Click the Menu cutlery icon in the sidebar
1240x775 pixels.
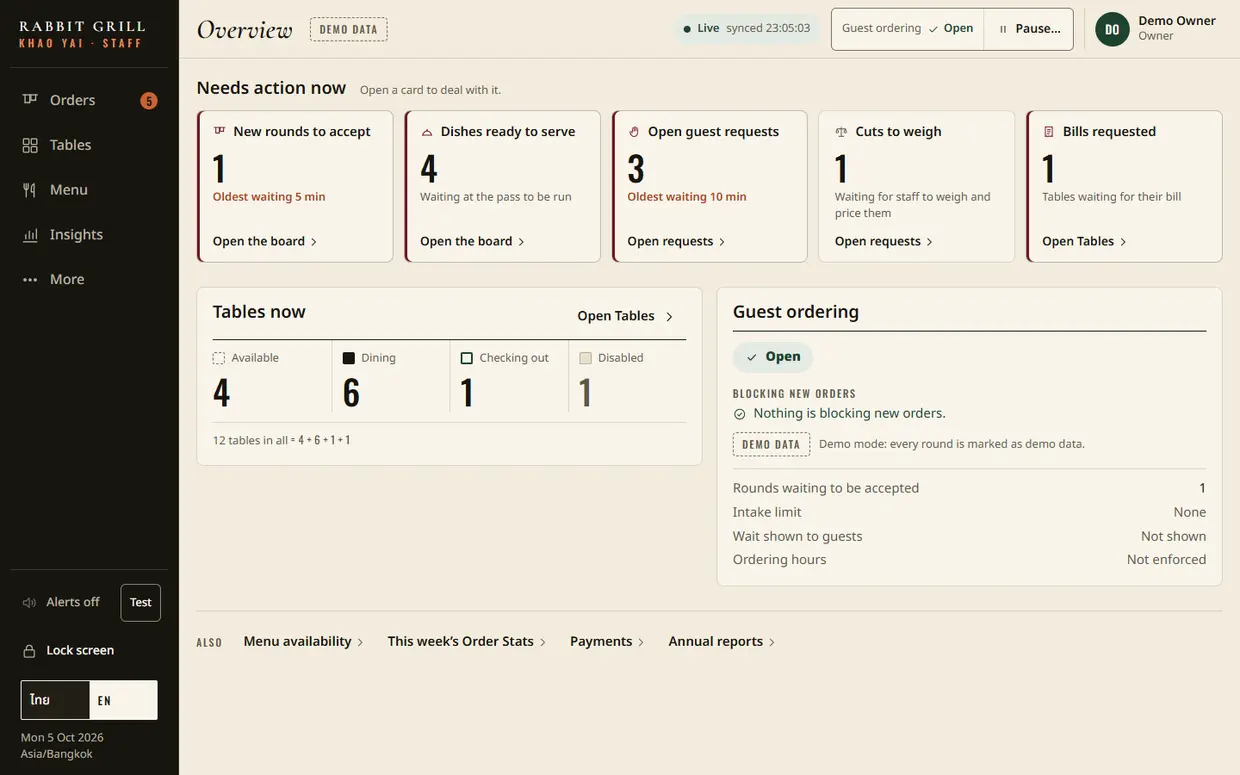pos(30,190)
